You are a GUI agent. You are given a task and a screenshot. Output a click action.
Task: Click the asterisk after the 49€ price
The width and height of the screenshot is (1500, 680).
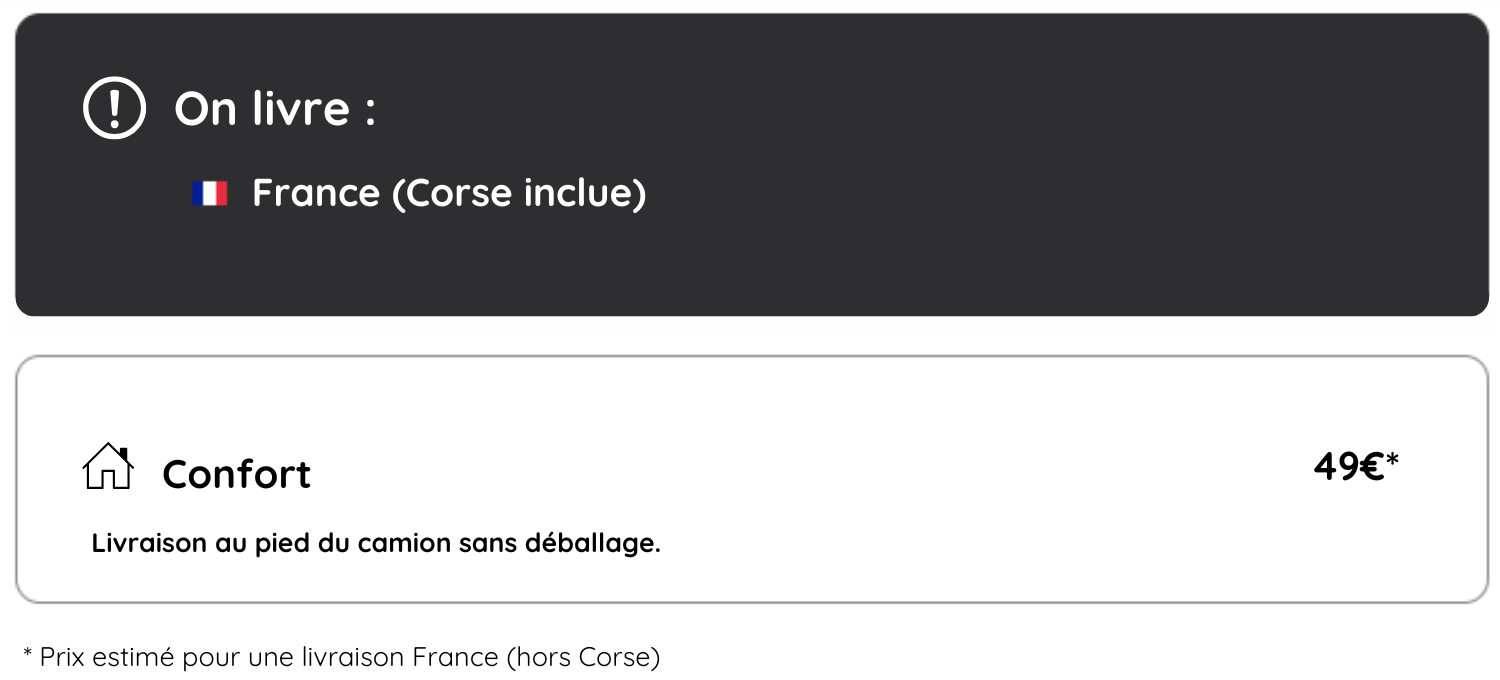click(x=1392, y=460)
